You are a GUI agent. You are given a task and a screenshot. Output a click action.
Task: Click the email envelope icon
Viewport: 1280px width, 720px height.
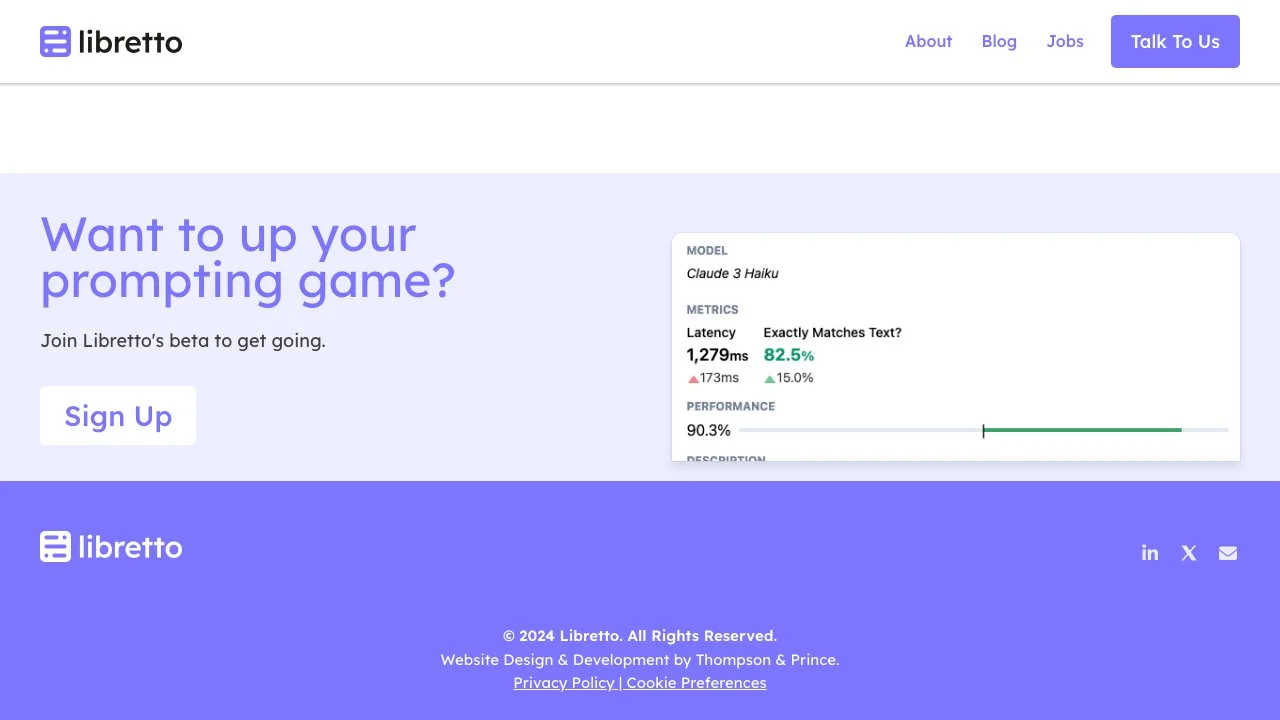(x=1228, y=553)
